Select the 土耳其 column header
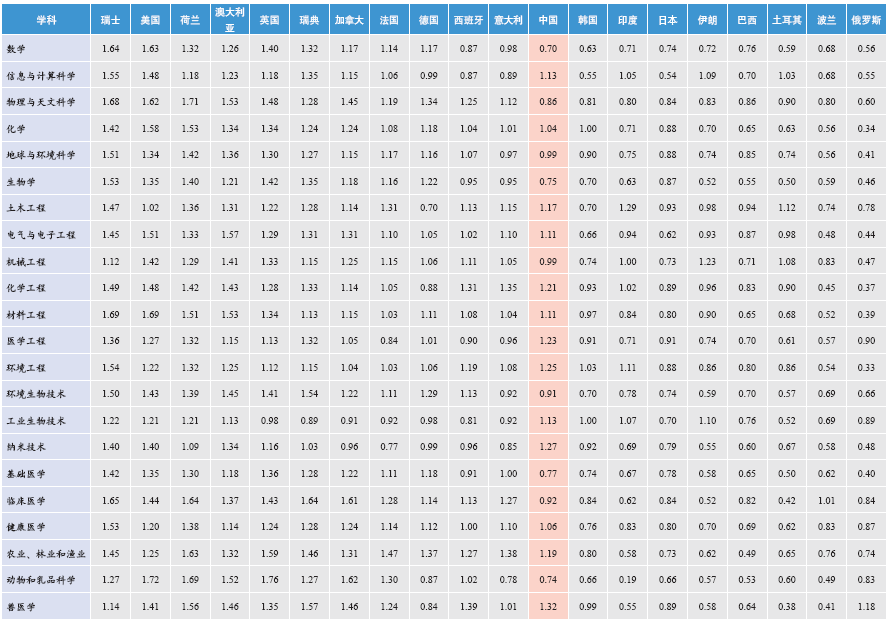The image size is (890, 624). point(787,20)
